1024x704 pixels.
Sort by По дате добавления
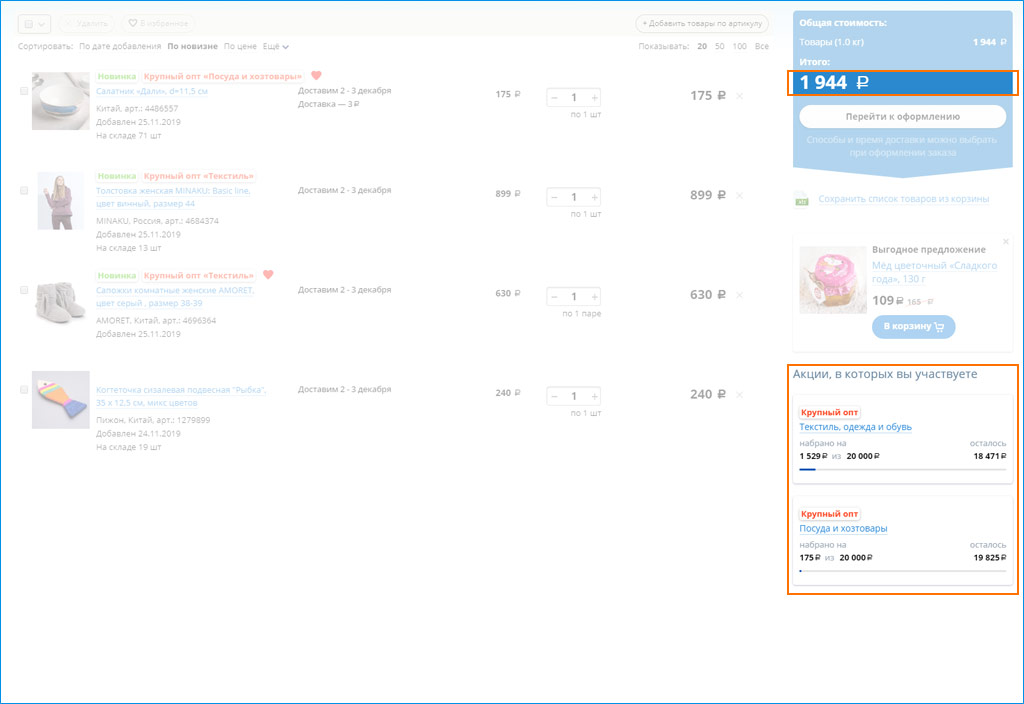pyautogui.click(x=120, y=46)
